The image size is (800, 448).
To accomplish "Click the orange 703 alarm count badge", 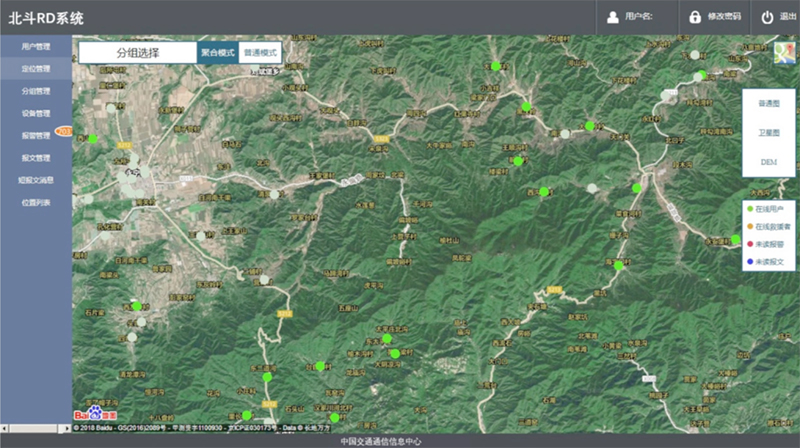I will pos(63,131).
